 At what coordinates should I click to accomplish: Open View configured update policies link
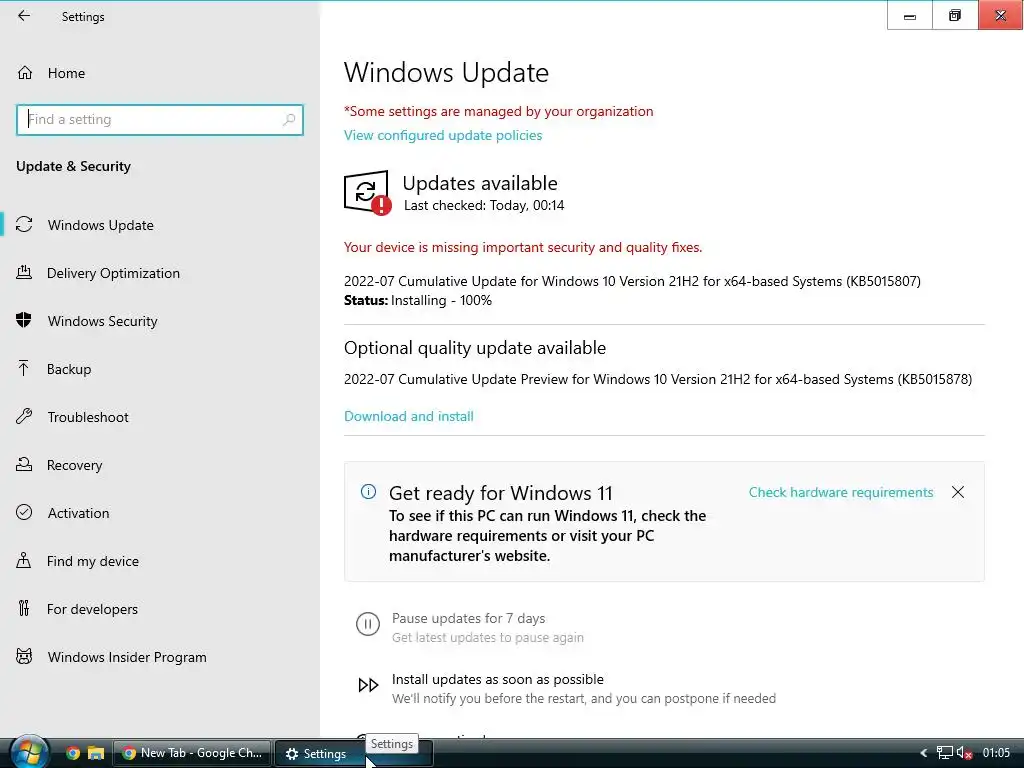[443, 135]
